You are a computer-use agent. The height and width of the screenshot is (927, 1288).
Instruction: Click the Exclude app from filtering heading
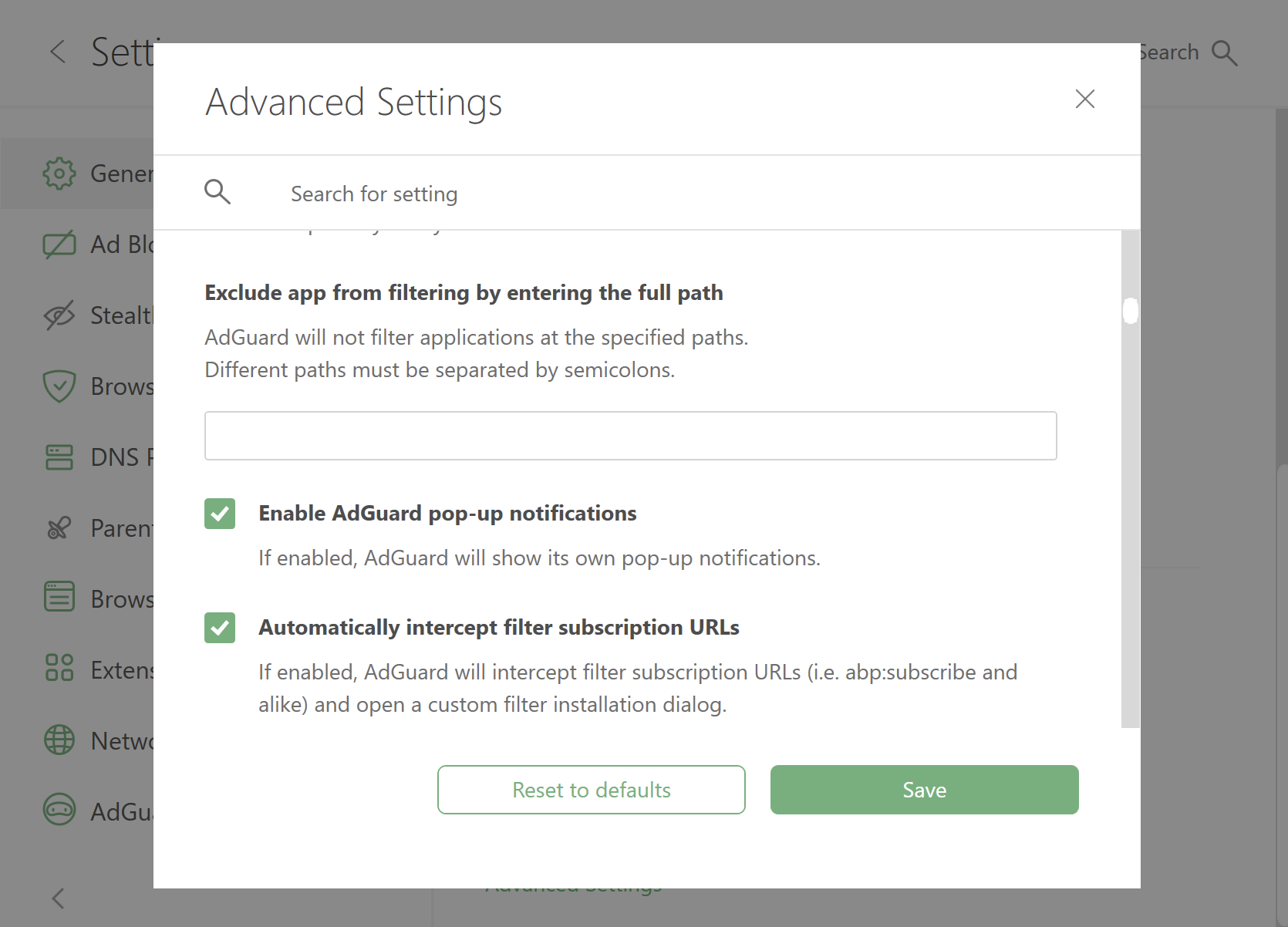[464, 293]
